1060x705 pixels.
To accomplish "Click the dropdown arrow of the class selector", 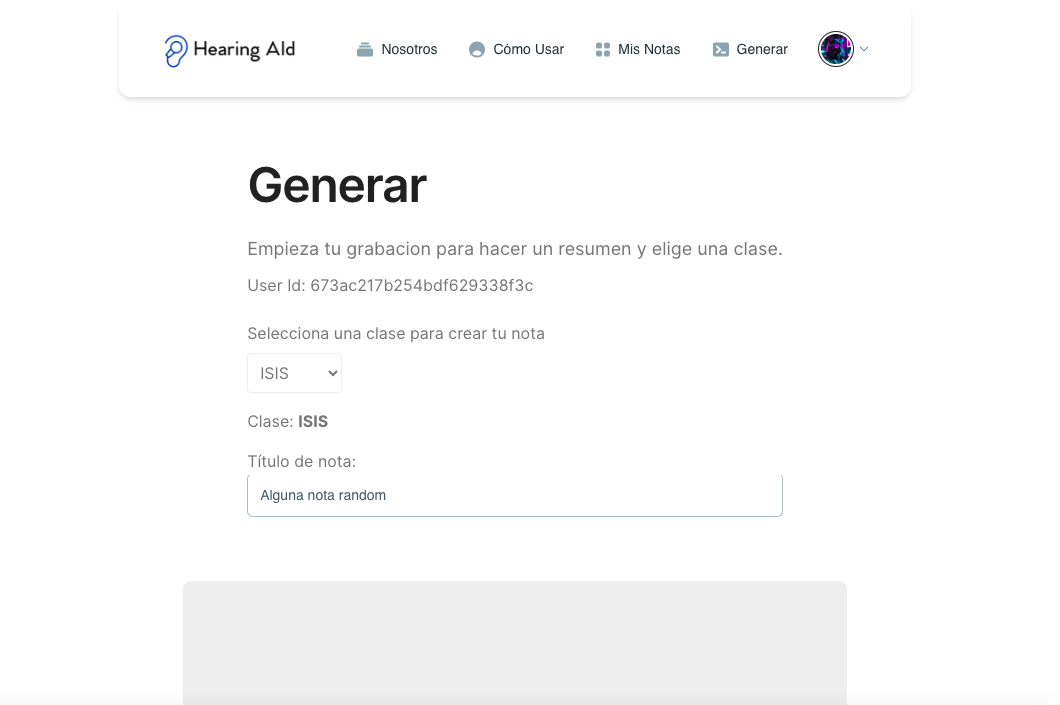I will coord(332,373).
